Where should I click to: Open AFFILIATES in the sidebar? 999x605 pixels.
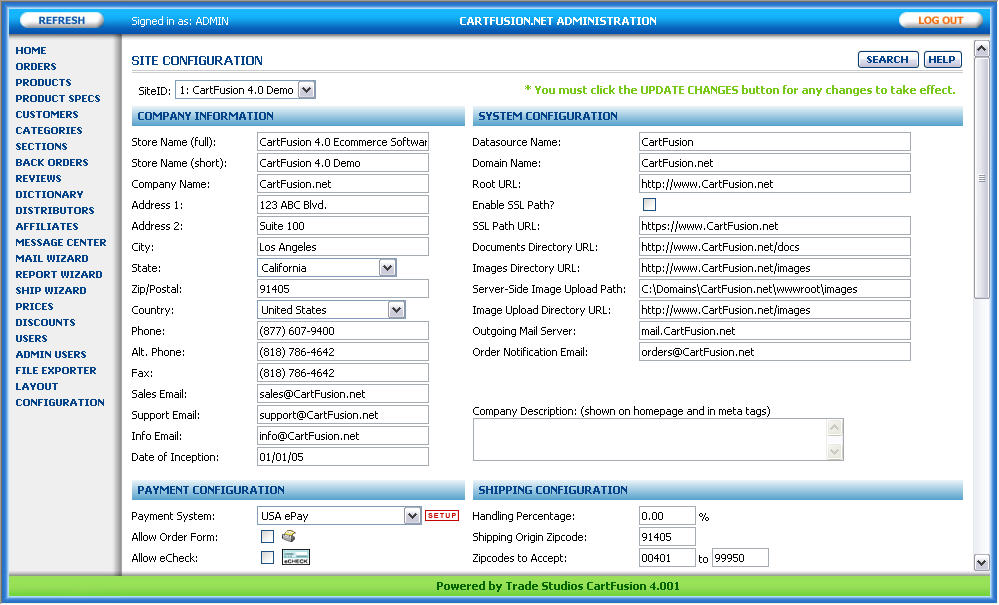coord(47,226)
